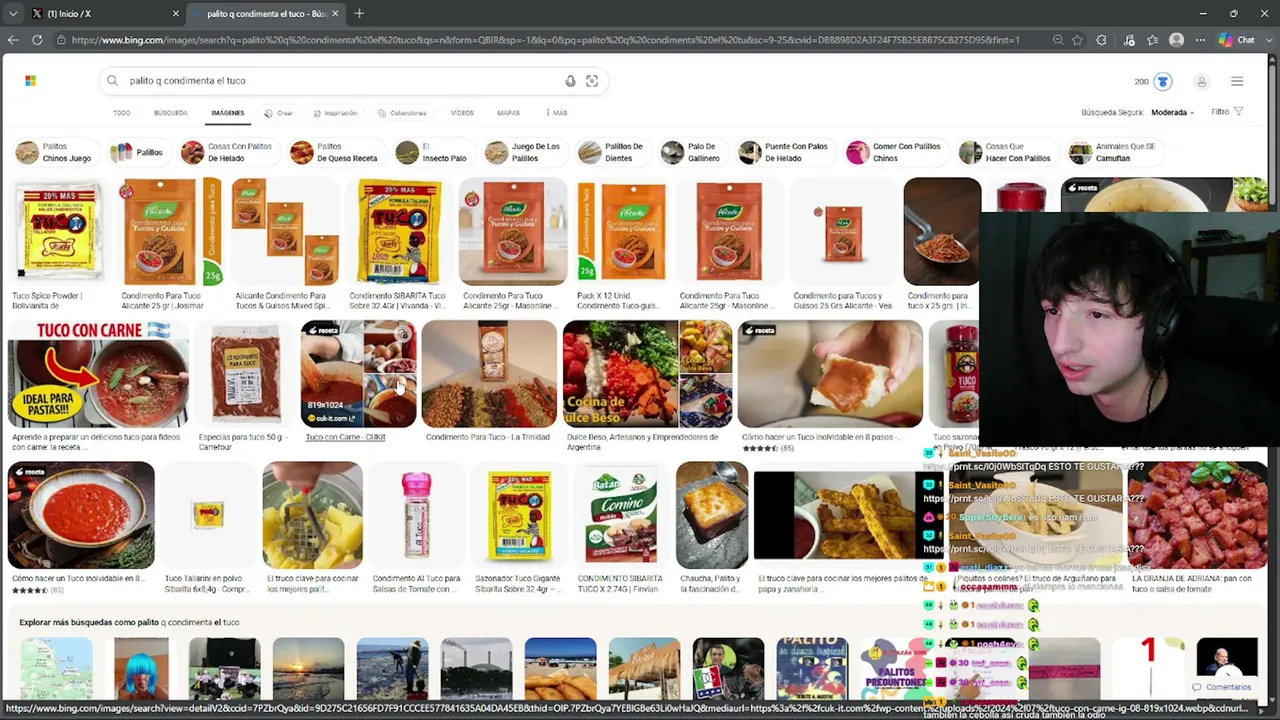The width and height of the screenshot is (1280, 720).
Task: Start voice search with the microphone icon
Action: pyautogui.click(x=570, y=81)
